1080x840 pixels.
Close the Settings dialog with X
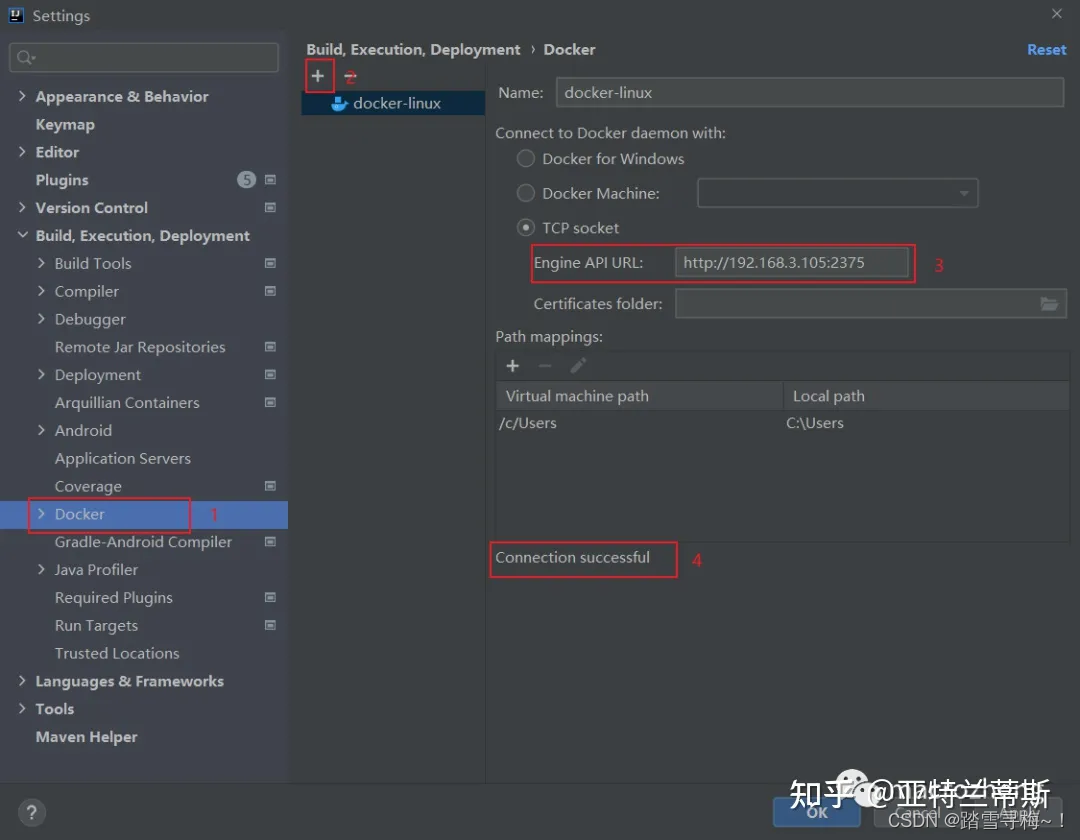pyautogui.click(x=1057, y=14)
